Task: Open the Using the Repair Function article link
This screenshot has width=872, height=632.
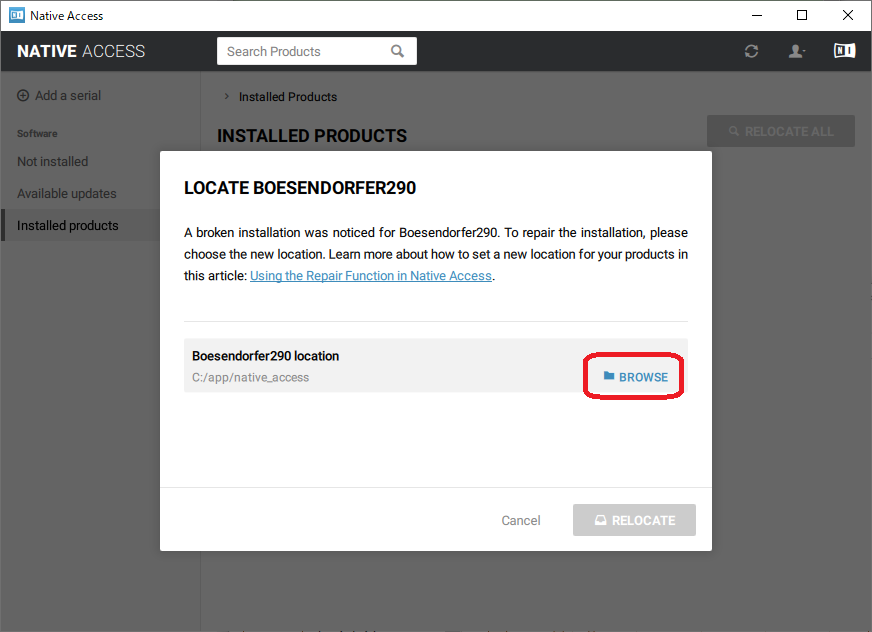Action: 371,276
